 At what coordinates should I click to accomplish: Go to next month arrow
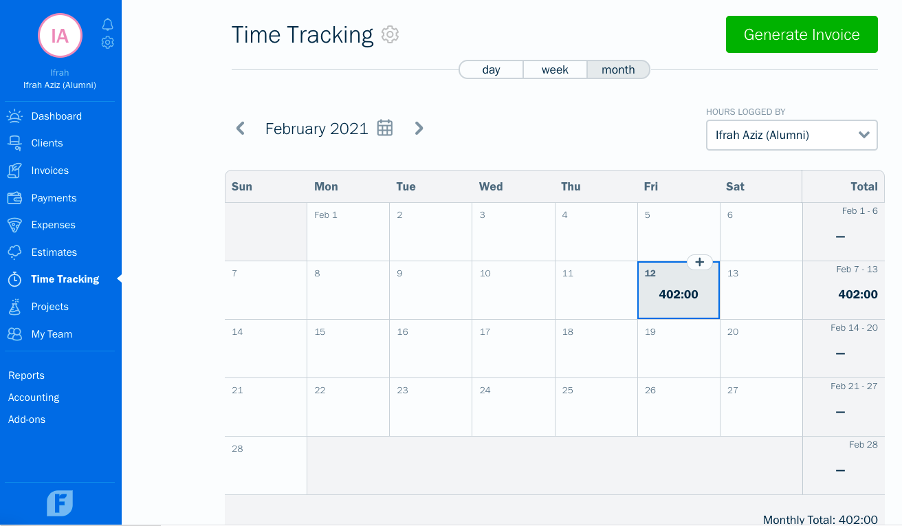(x=419, y=128)
